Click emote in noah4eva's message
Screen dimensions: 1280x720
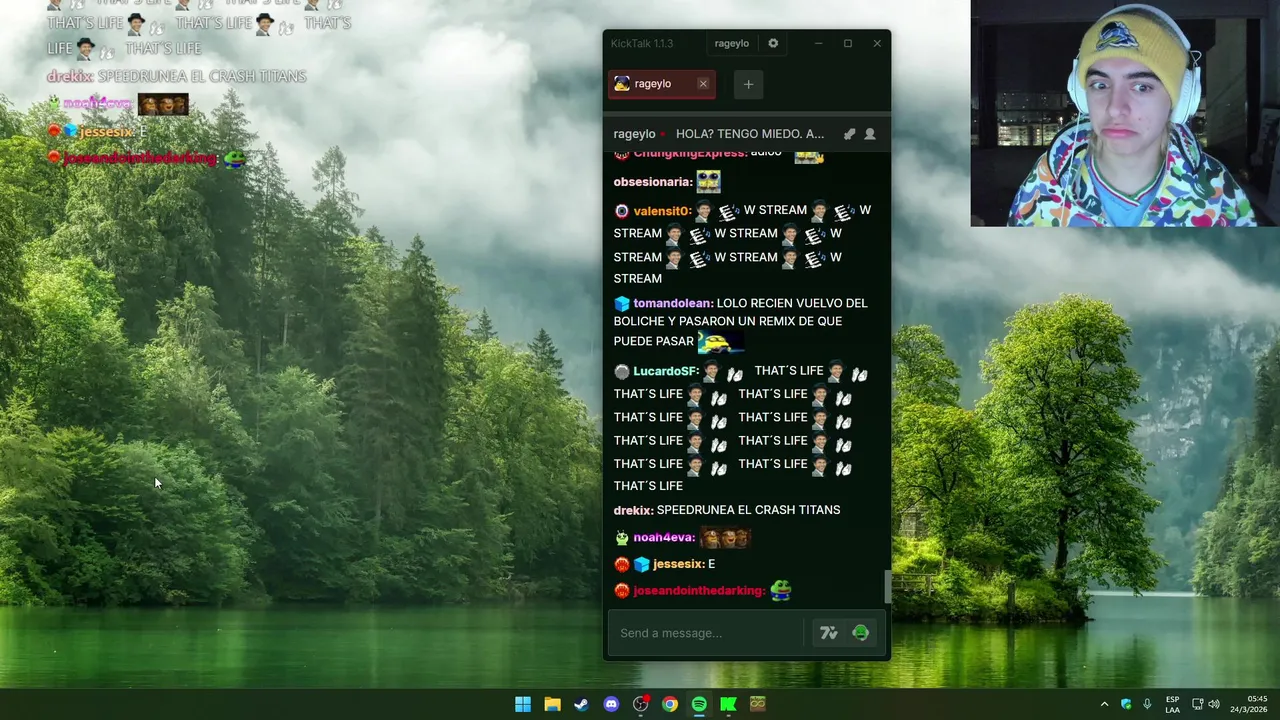click(725, 538)
